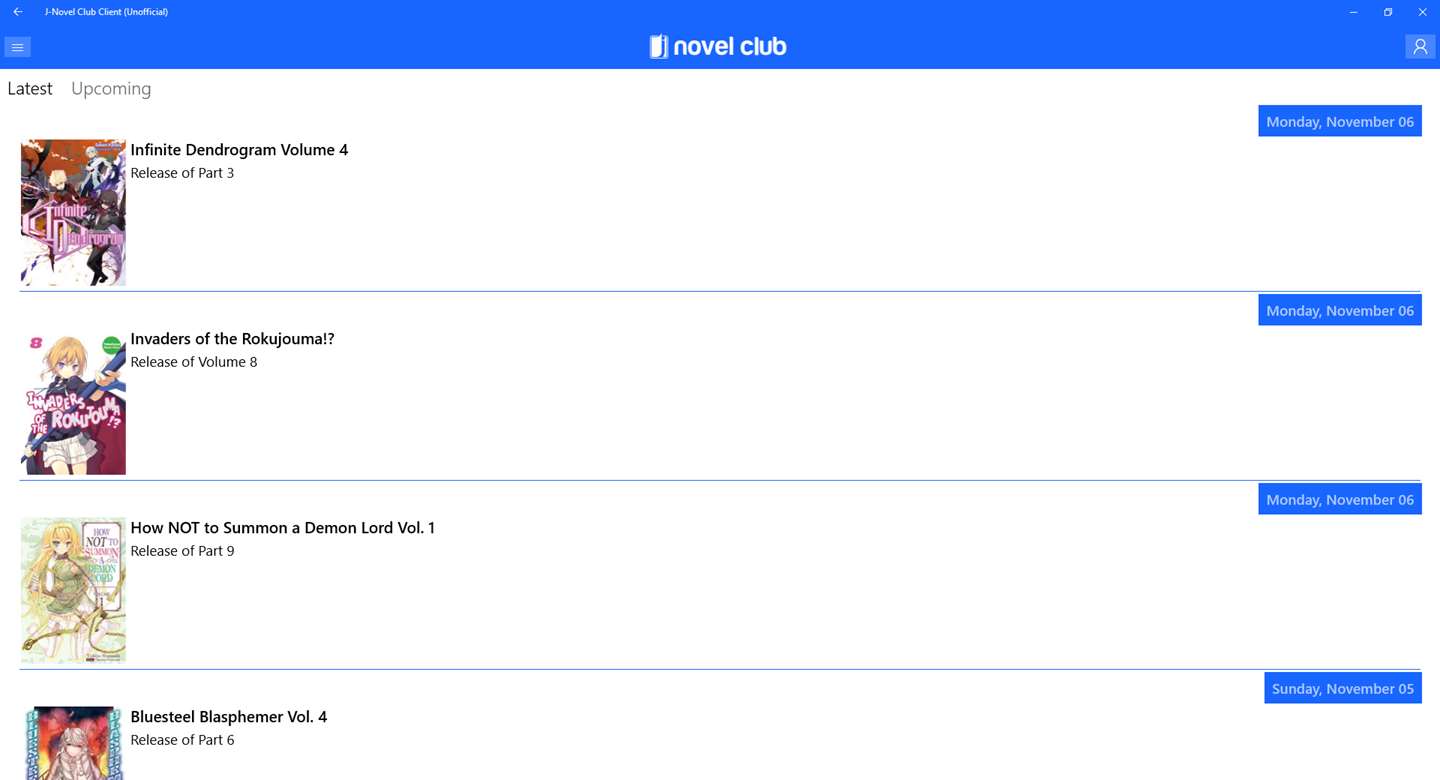The width and height of the screenshot is (1440, 780).
Task: Open Bluesteel Blasphemer Vol. 4 title
Action: [x=228, y=717]
